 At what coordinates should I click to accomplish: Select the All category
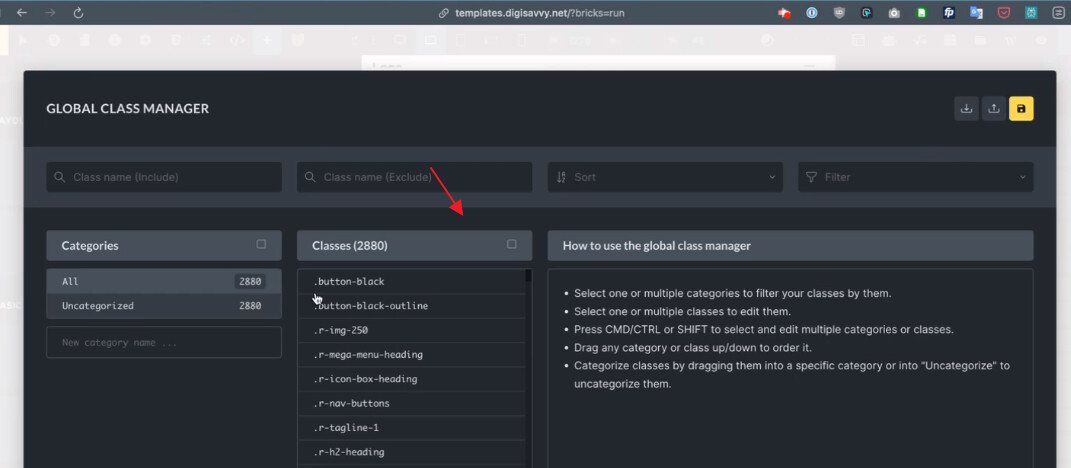(164, 281)
